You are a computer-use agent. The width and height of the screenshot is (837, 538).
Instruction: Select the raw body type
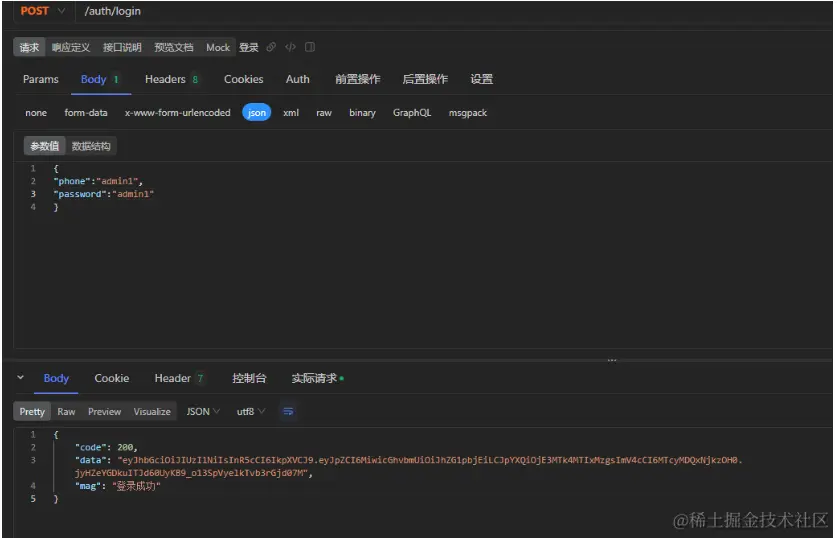(x=324, y=113)
